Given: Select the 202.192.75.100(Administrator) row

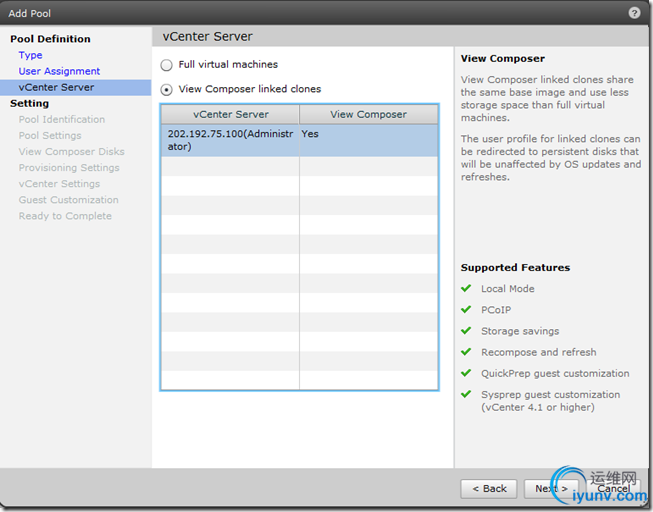Looking at the screenshot, I should tap(299, 140).
